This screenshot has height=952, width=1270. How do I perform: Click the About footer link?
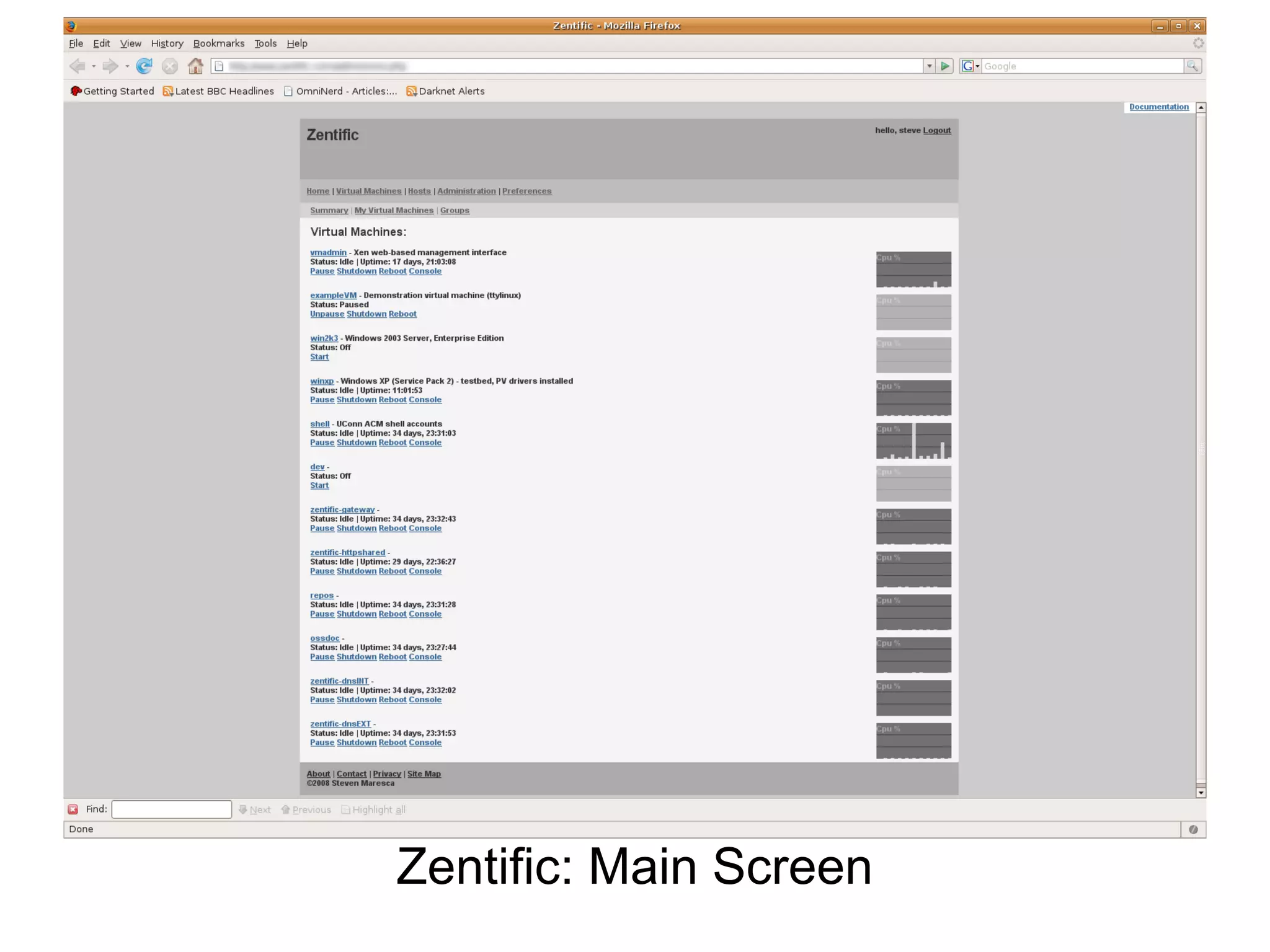[x=318, y=773]
